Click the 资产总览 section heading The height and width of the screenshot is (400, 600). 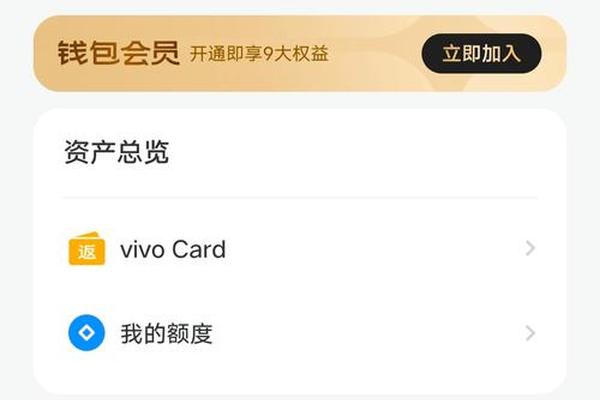click(116, 152)
